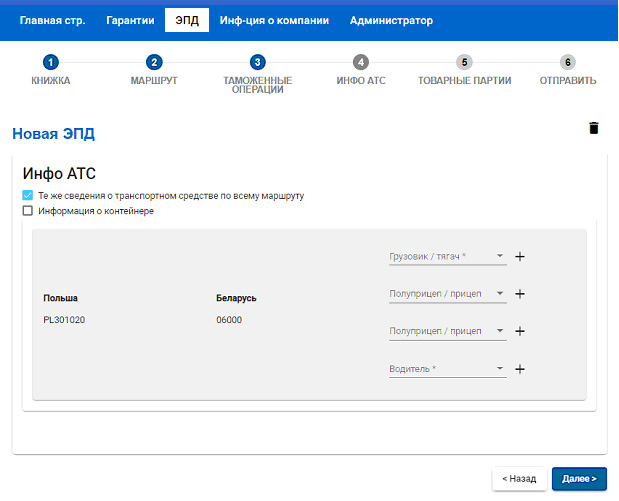
Task: Select step 5 Товарные партии circle
Action: click(464, 62)
